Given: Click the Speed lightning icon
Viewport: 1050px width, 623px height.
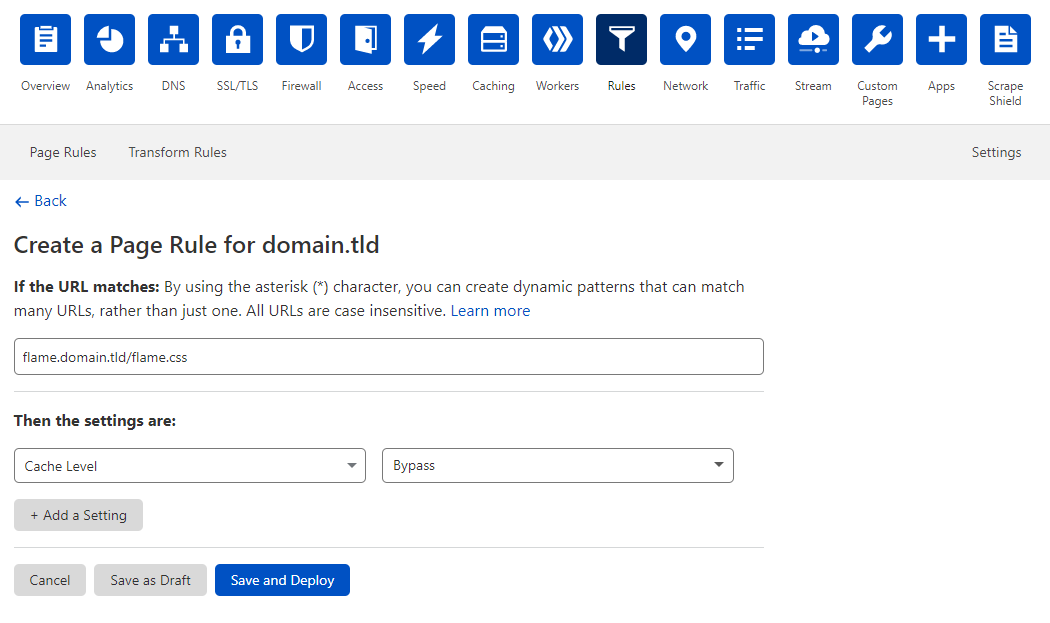Looking at the screenshot, I should click(x=429, y=39).
